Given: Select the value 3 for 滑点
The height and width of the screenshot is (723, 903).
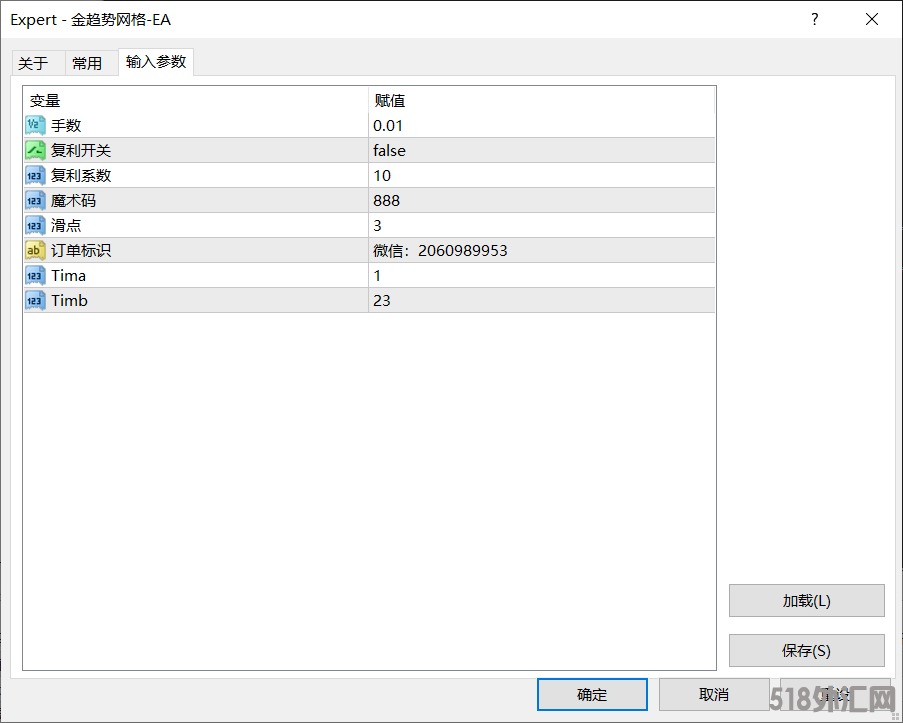Looking at the screenshot, I should click(x=541, y=225).
